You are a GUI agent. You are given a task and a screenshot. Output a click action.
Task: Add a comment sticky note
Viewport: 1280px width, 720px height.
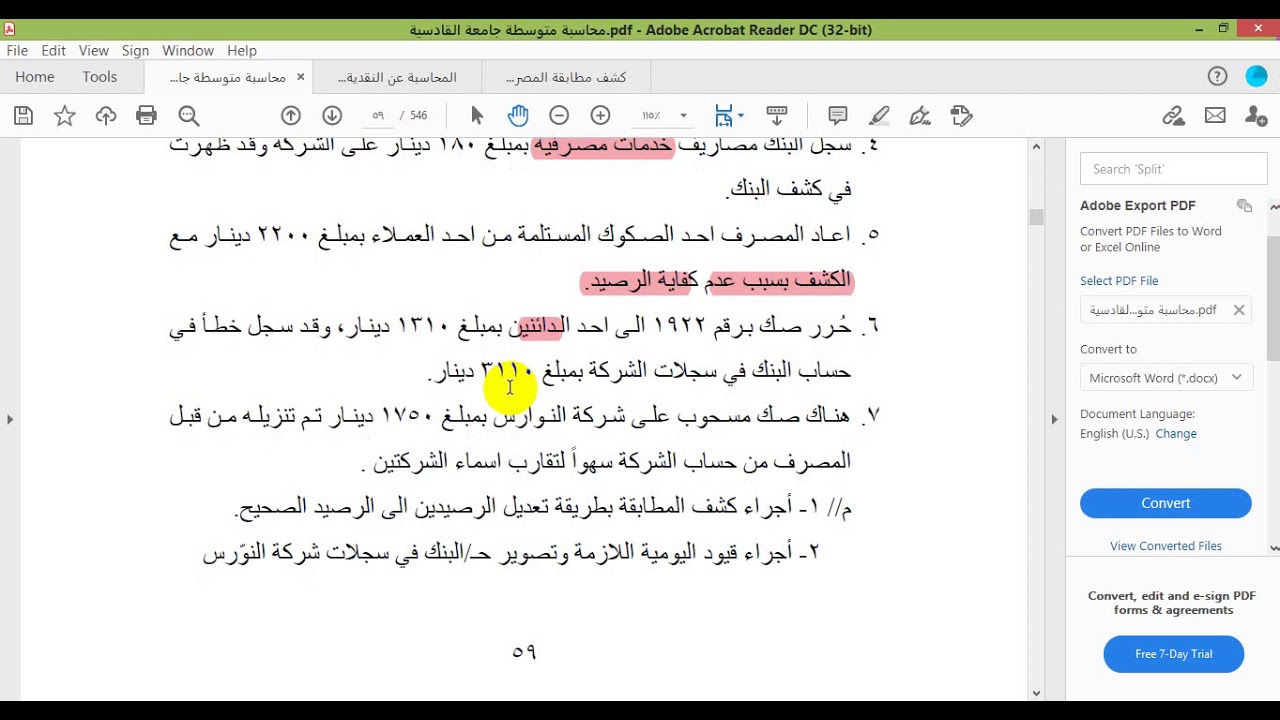pos(838,116)
